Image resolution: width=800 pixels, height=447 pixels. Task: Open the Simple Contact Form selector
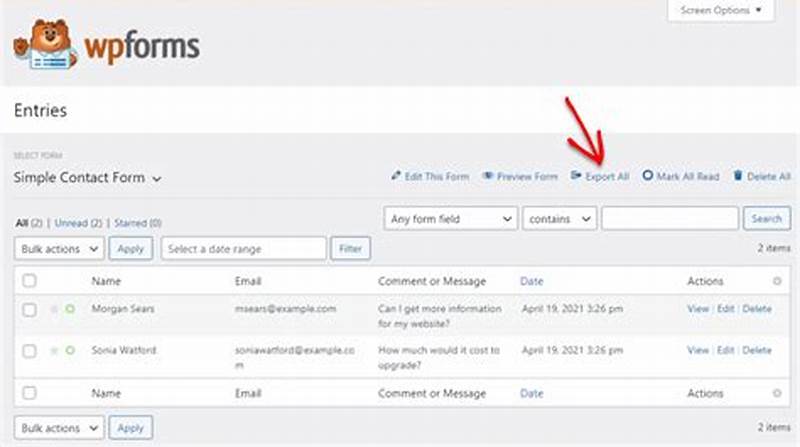point(88,178)
